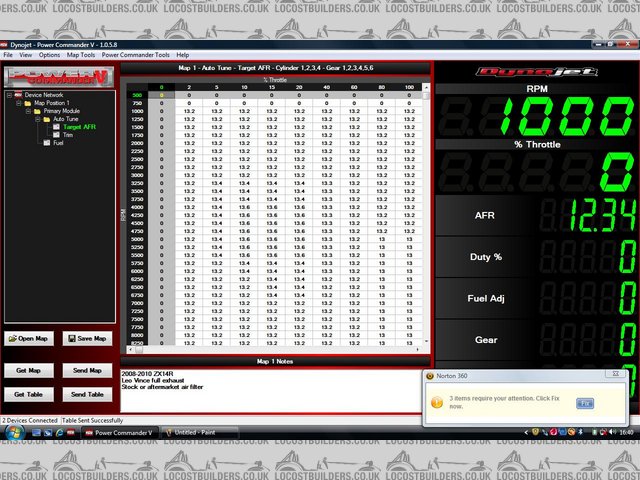This screenshot has height=480, width=640.
Task: Click the Device Network root icon
Action: (x=18, y=95)
